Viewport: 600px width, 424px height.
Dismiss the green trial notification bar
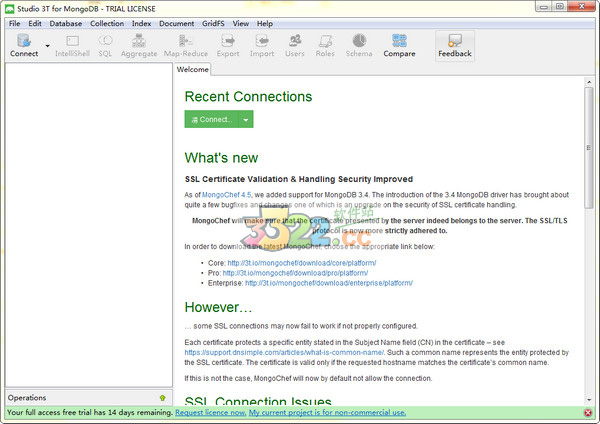(587, 412)
